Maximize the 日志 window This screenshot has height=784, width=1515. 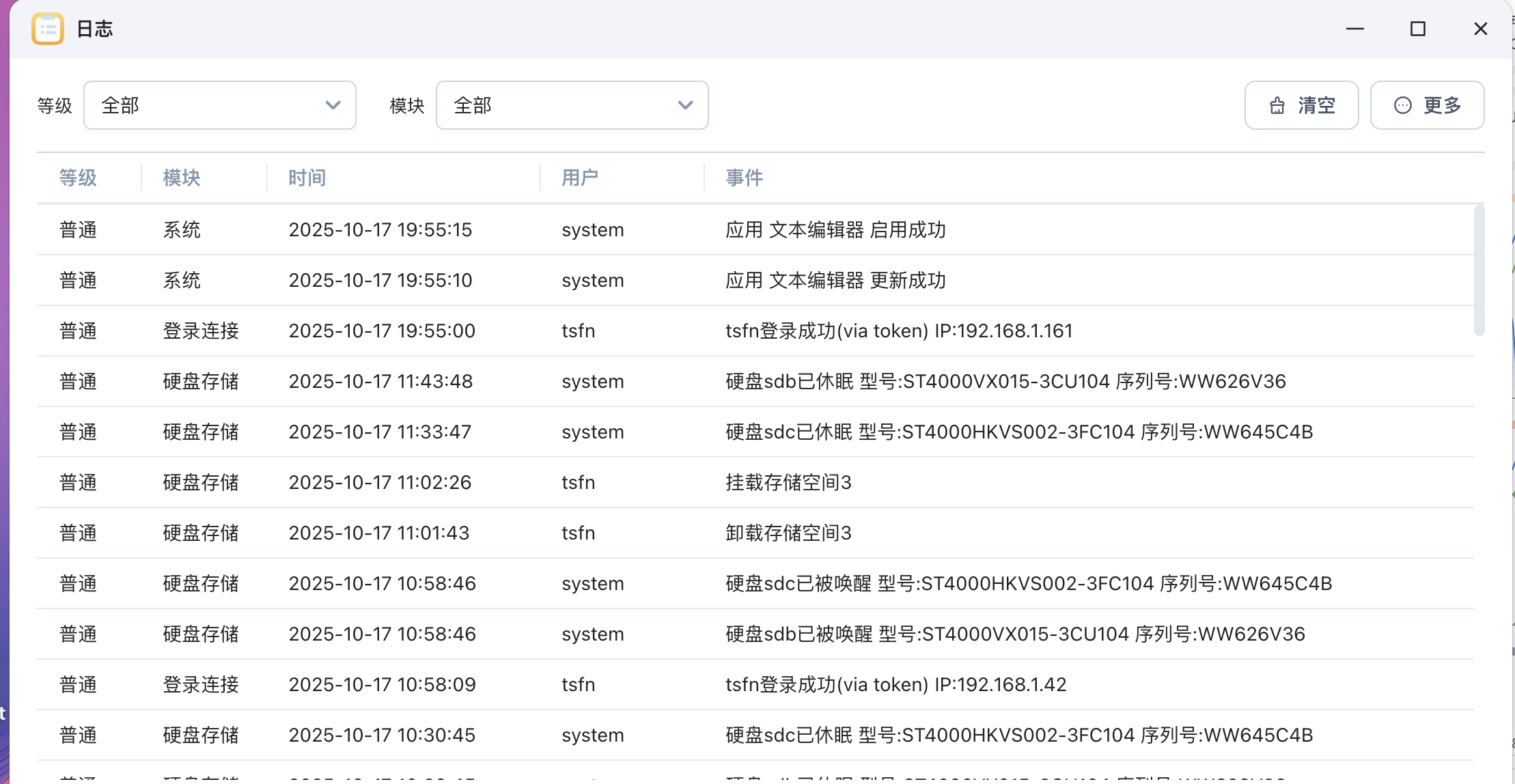tap(1417, 29)
